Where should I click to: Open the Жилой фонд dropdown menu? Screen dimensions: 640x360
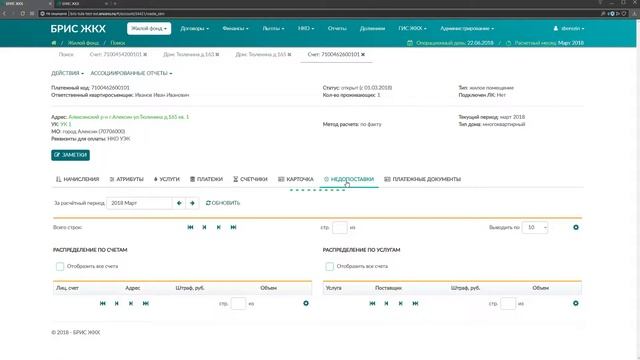tap(149, 29)
